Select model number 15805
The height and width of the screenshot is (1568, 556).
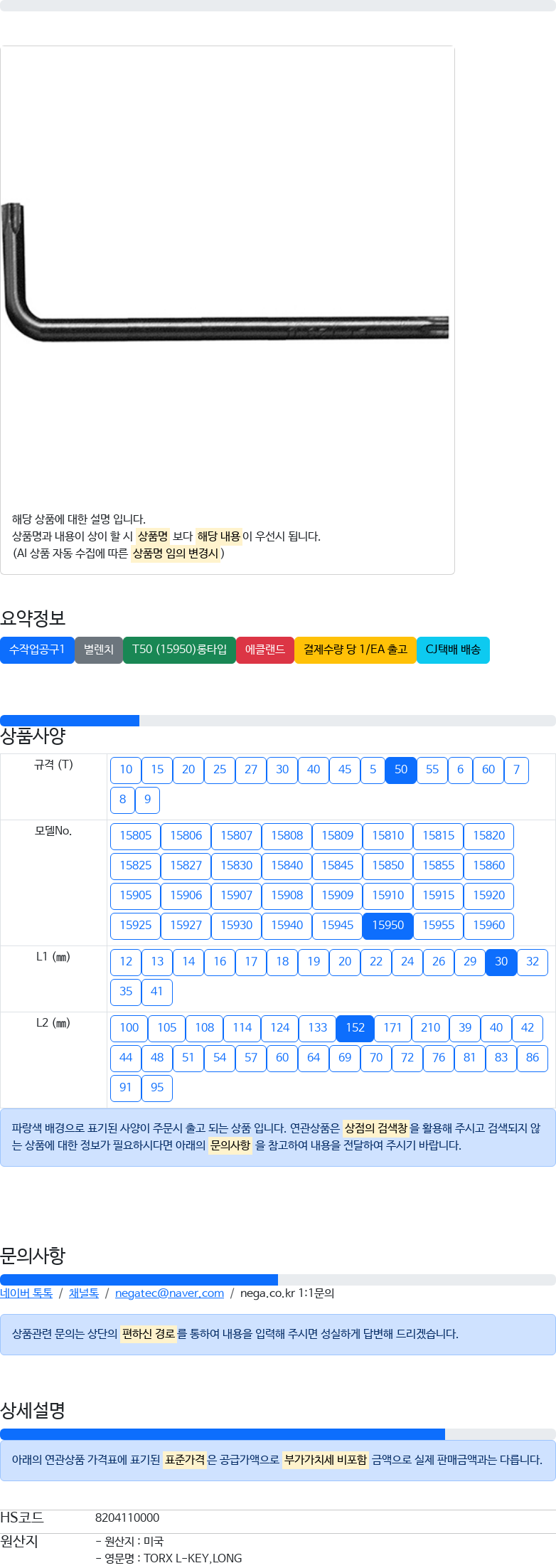135,836
